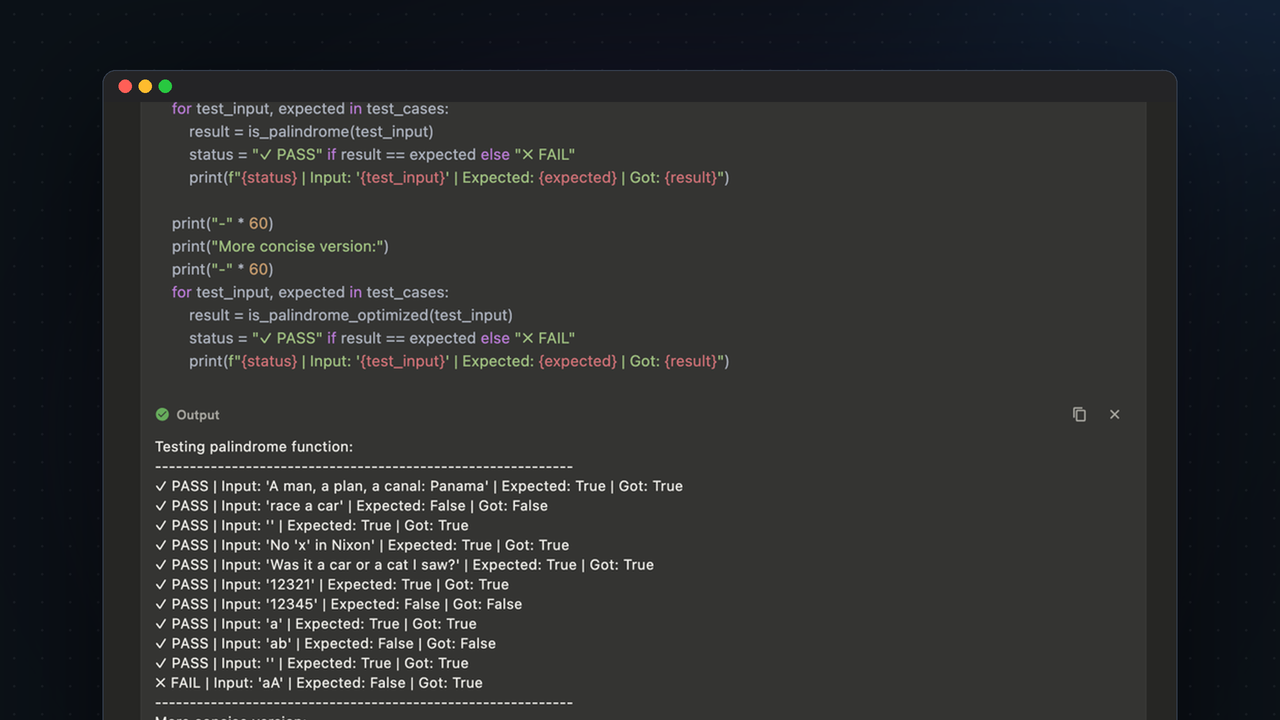Close the window with the red button
This screenshot has width=1280, height=720.
click(125, 86)
